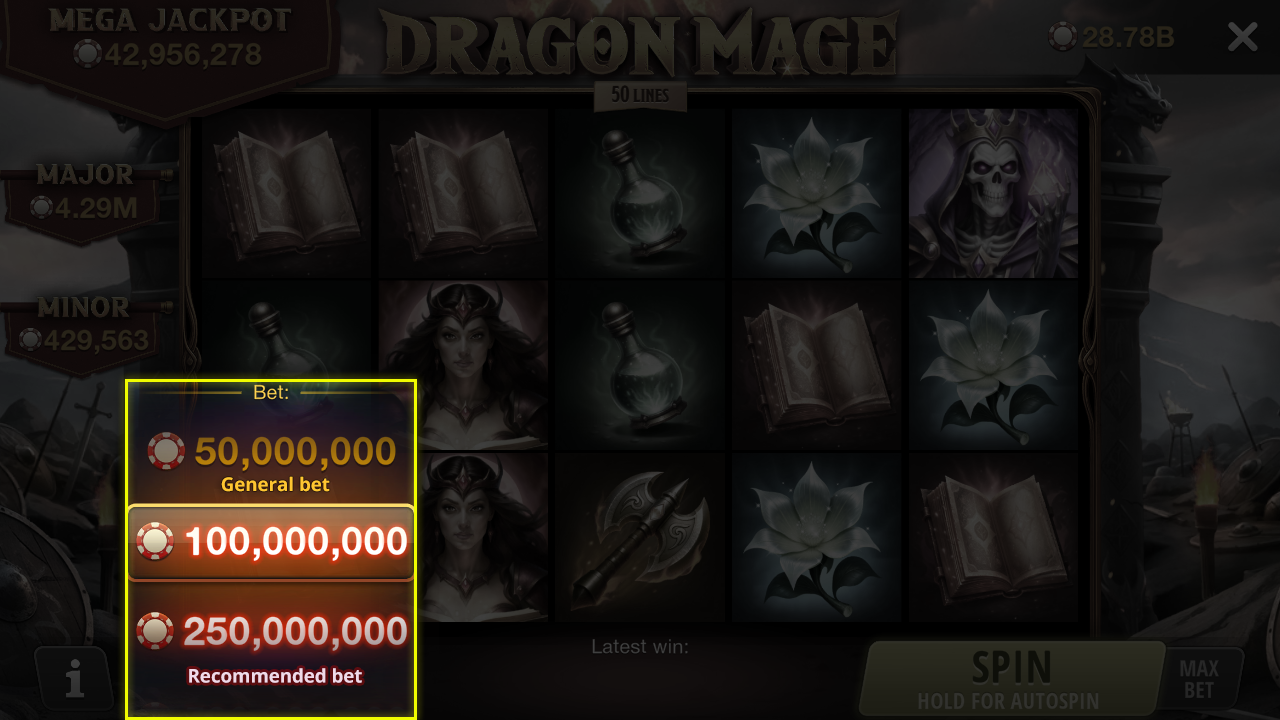Image resolution: width=1280 pixels, height=720 pixels.
Task: Tap the Major jackpot 4.29M panel
Action: (x=84, y=195)
